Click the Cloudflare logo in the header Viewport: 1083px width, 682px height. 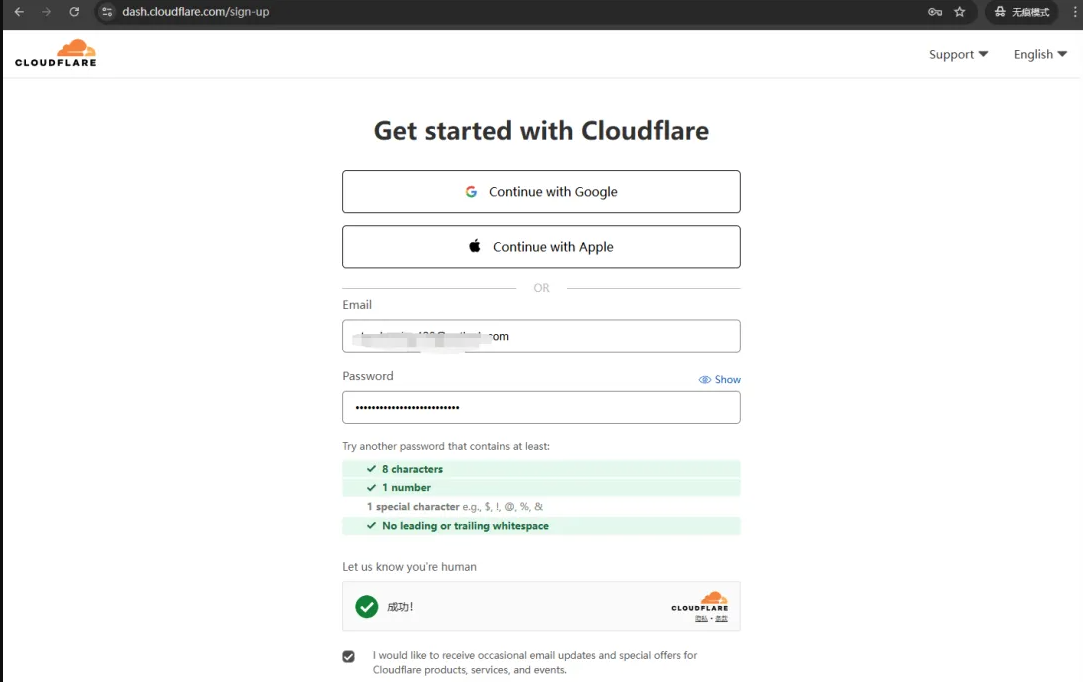[56, 53]
